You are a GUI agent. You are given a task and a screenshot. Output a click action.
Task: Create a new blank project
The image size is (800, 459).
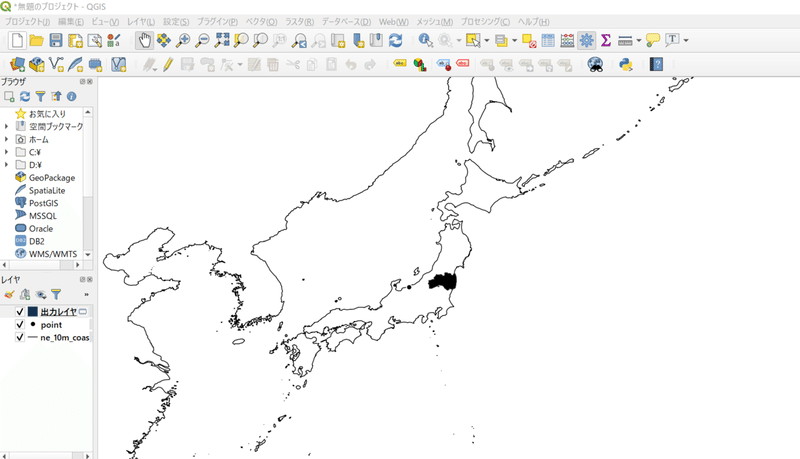point(17,40)
